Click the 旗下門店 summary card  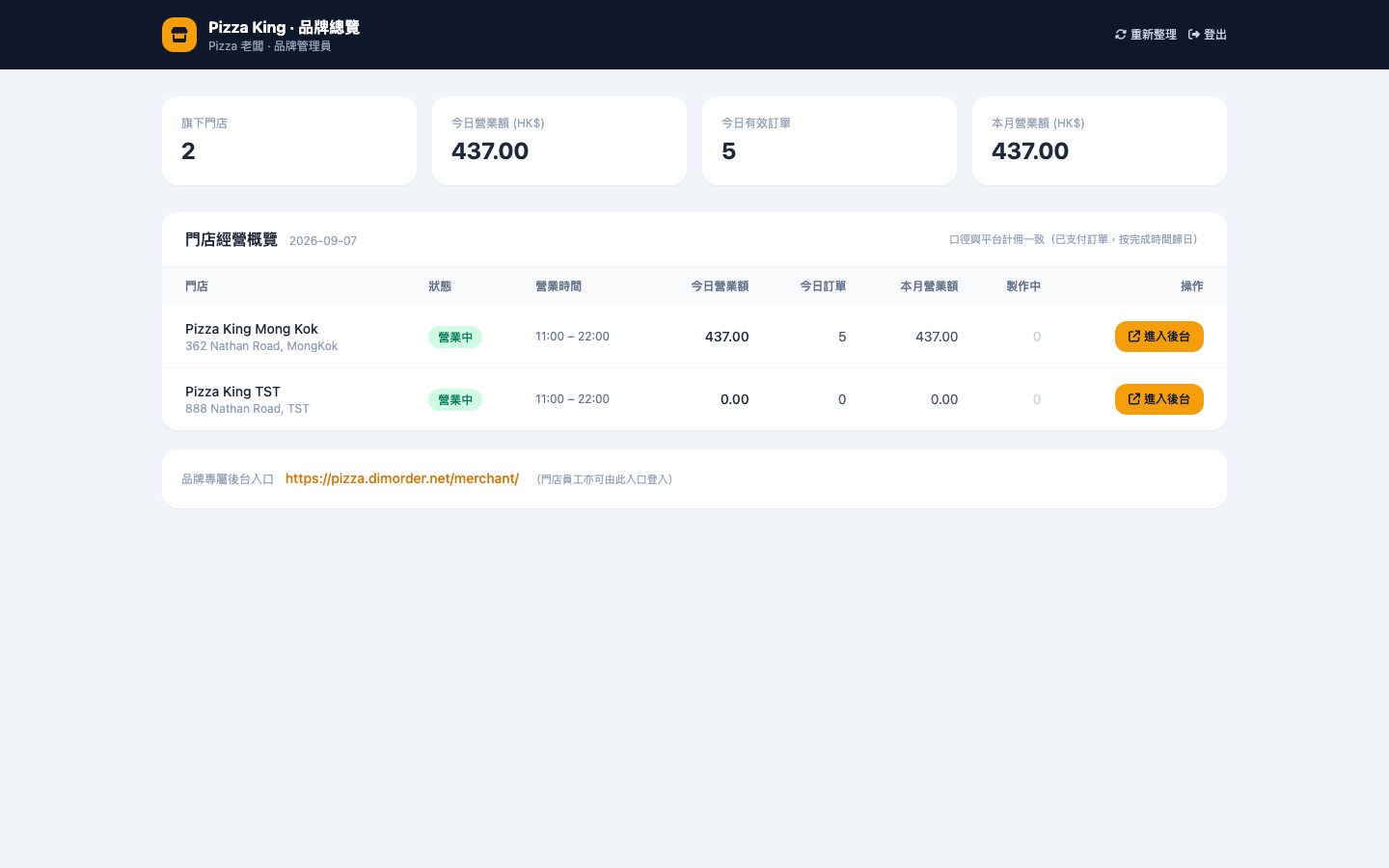[289, 141]
